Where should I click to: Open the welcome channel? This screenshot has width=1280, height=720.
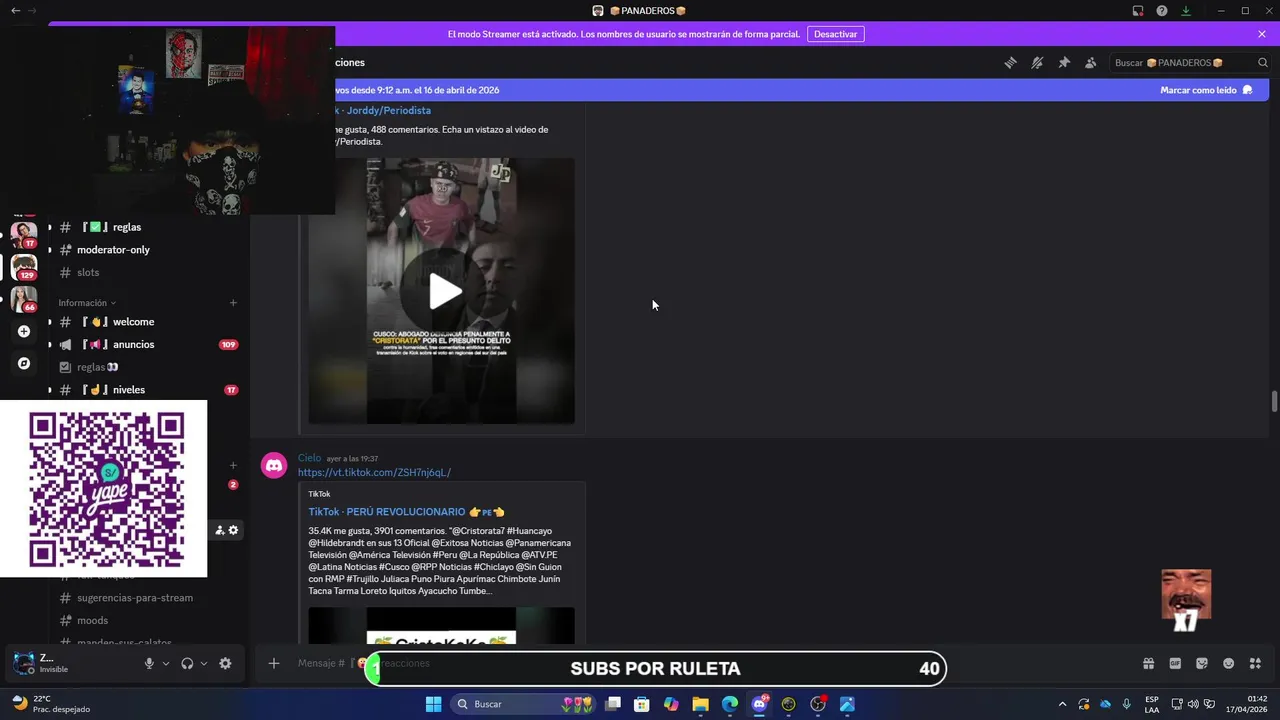[144, 322]
